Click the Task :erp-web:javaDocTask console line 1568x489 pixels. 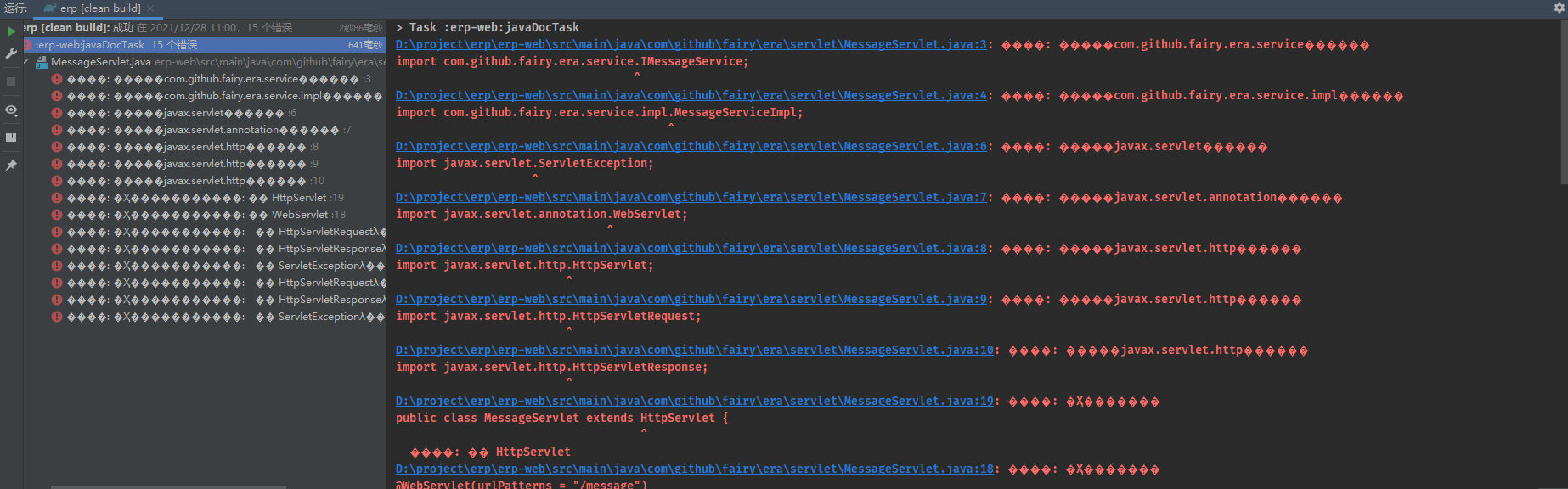click(488, 28)
